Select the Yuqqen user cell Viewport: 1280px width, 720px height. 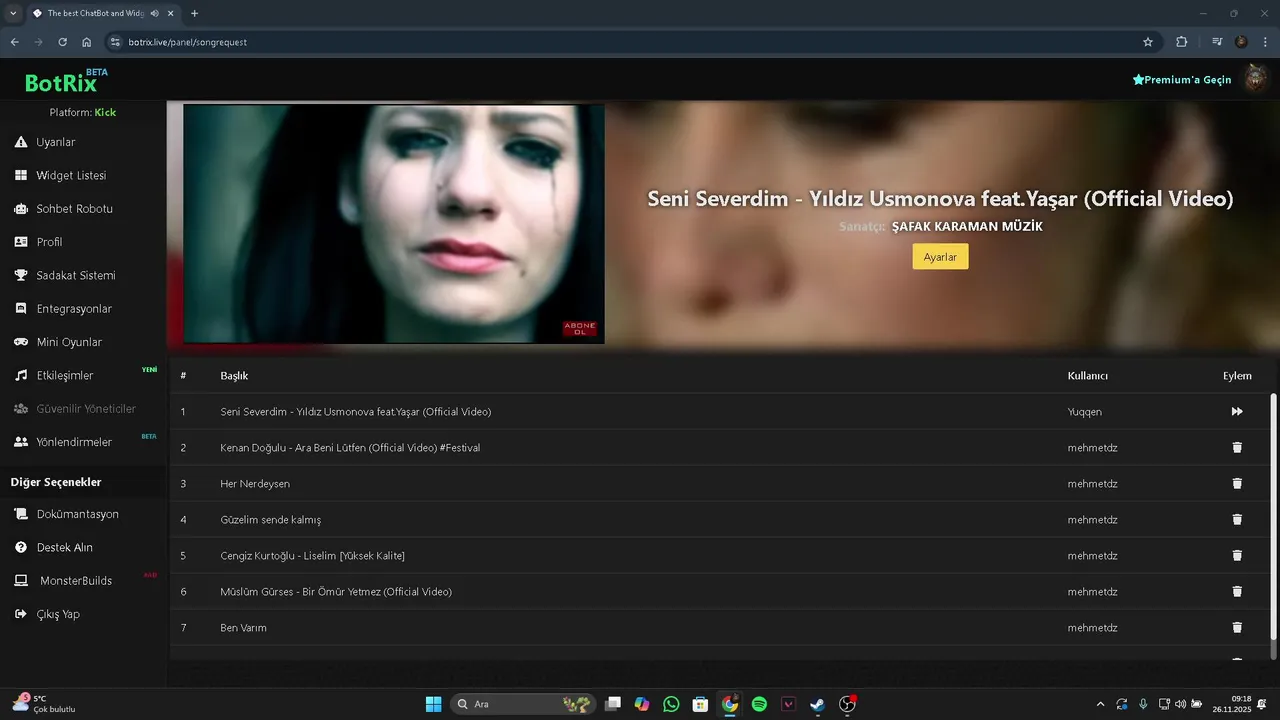[1085, 412]
